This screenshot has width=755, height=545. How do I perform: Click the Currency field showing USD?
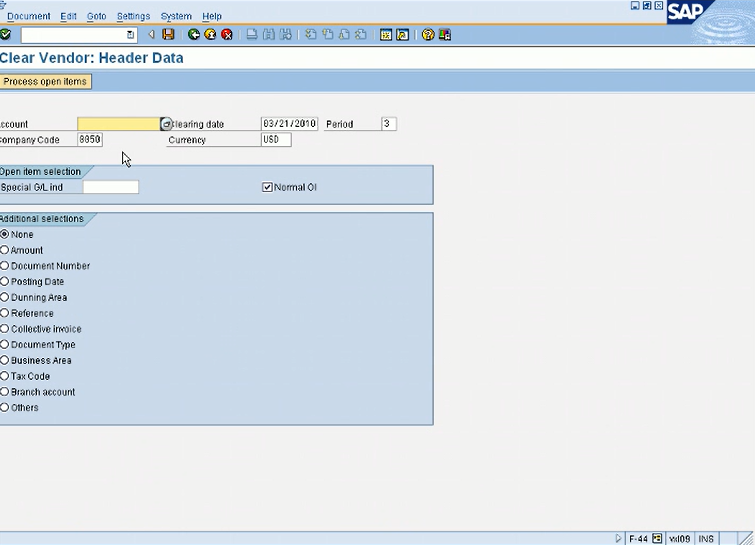pos(276,140)
